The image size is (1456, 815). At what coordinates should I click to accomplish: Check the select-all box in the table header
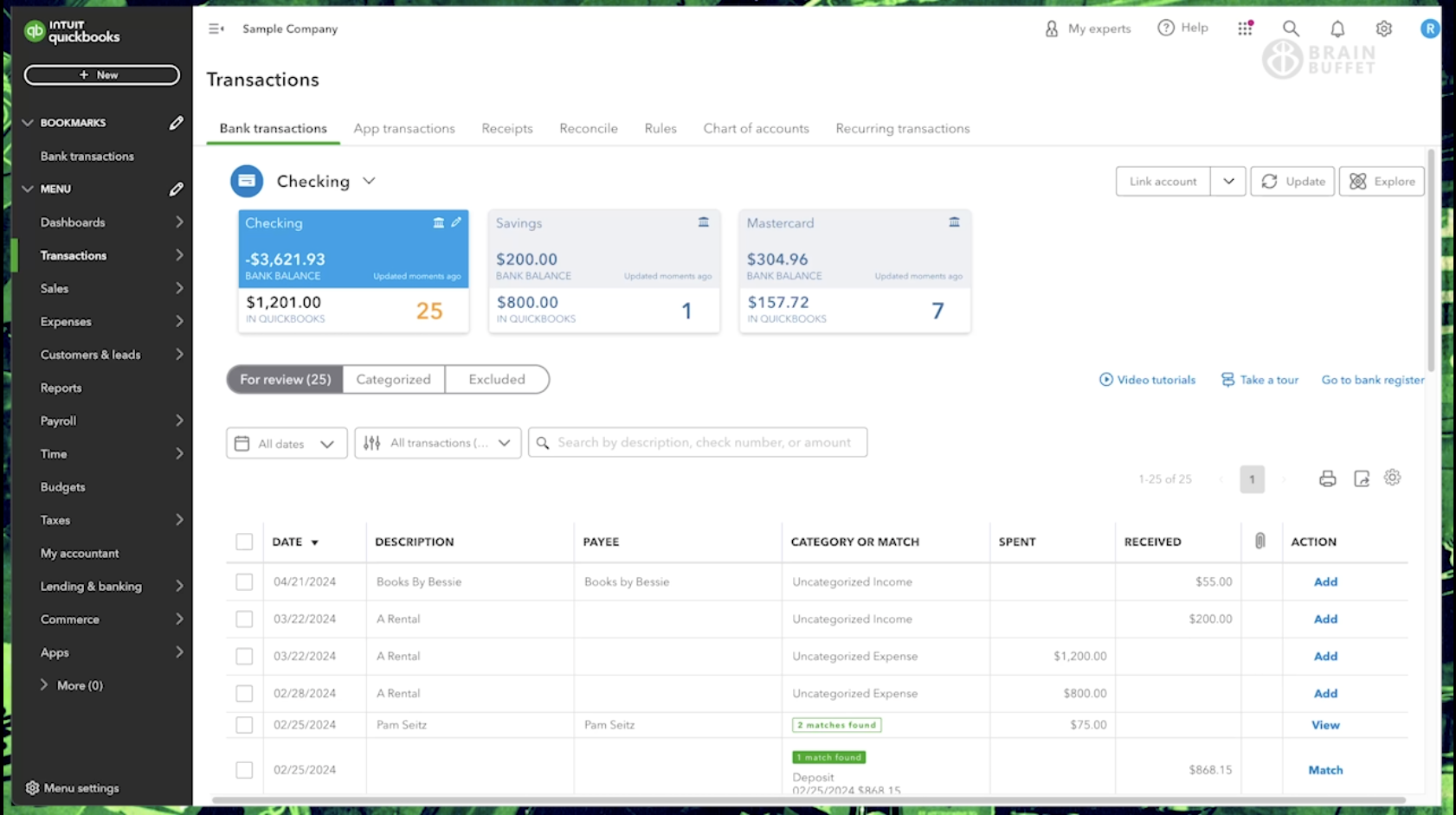click(244, 541)
